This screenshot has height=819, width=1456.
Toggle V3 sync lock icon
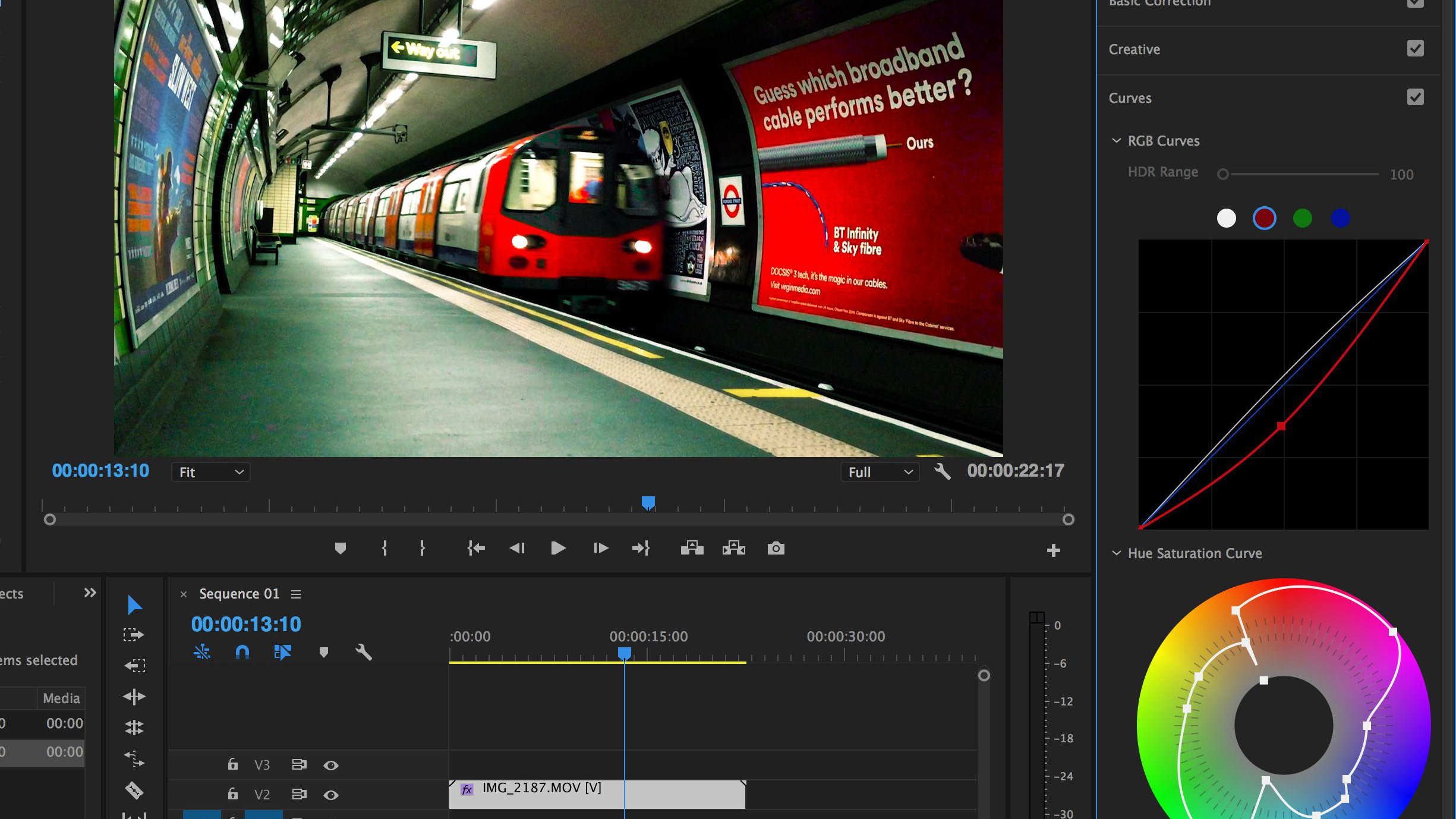pyautogui.click(x=299, y=764)
